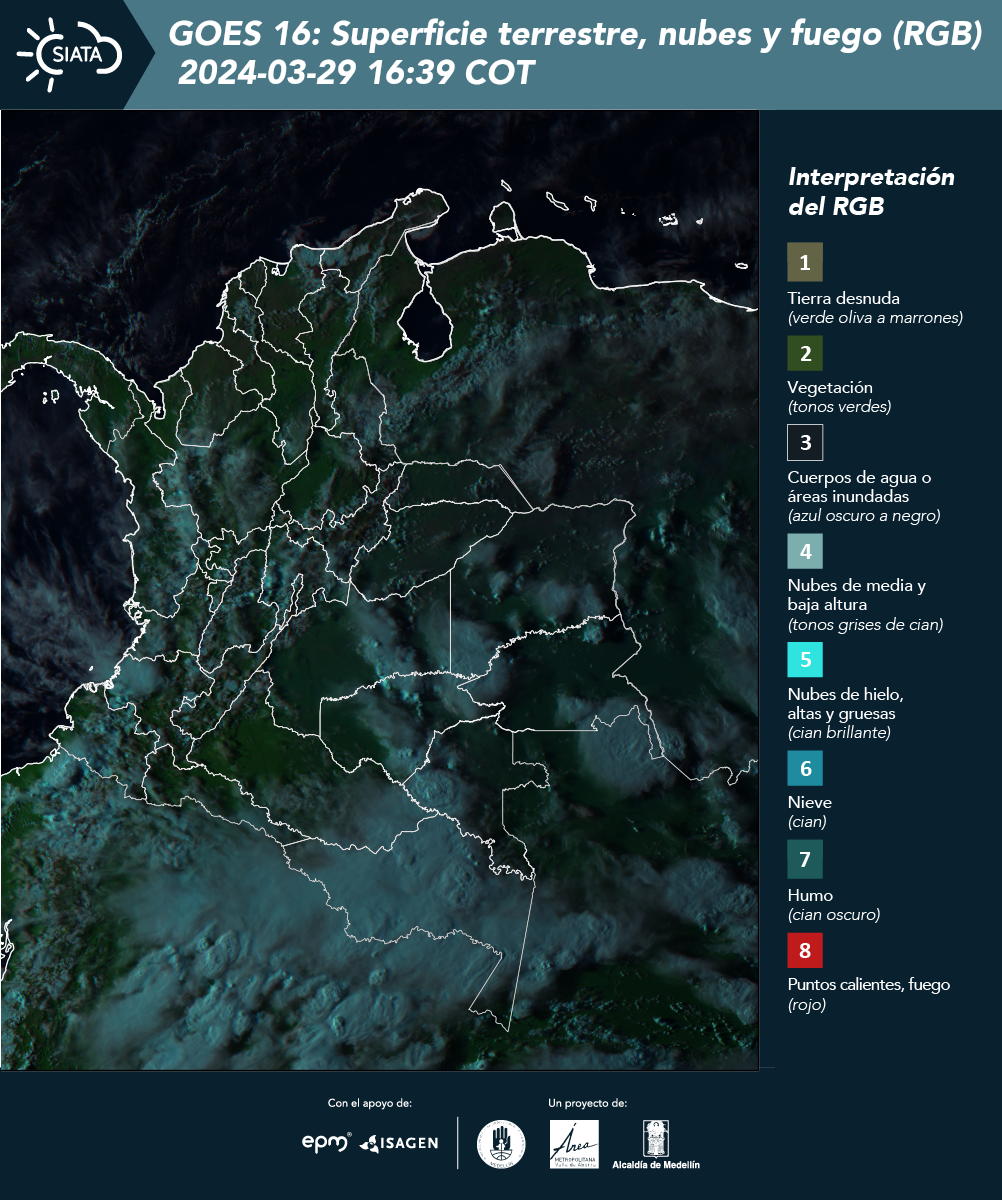Click the 'Nieve' legend label

pyautogui.click(x=809, y=803)
